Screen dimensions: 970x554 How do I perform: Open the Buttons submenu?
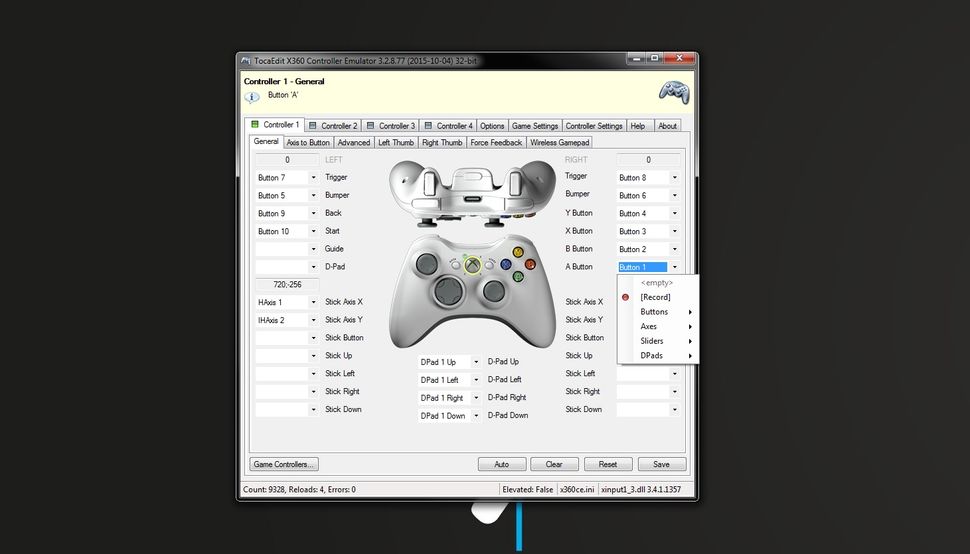pyautogui.click(x=658, y=312)
